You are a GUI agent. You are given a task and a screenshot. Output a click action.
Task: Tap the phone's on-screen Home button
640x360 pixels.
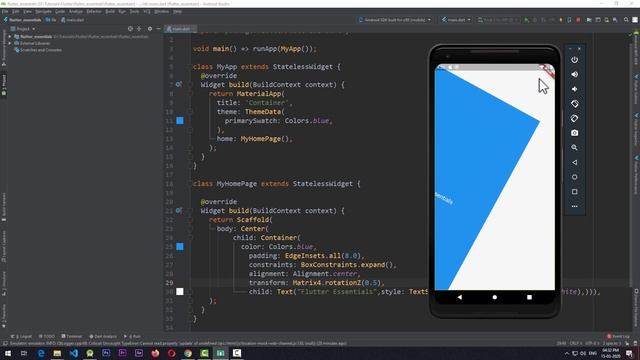click(494, 297)
